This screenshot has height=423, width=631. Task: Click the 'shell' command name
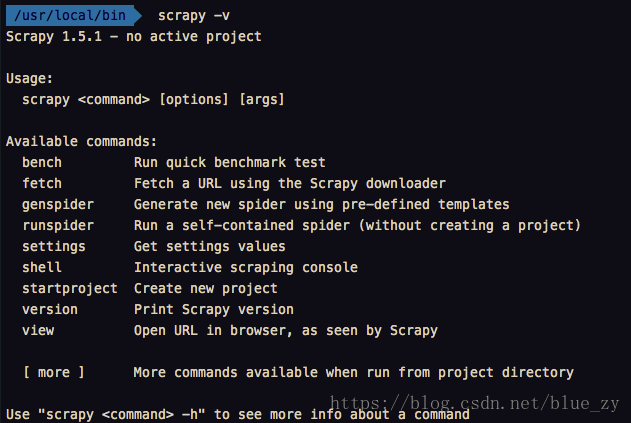[x=42, y=267]
